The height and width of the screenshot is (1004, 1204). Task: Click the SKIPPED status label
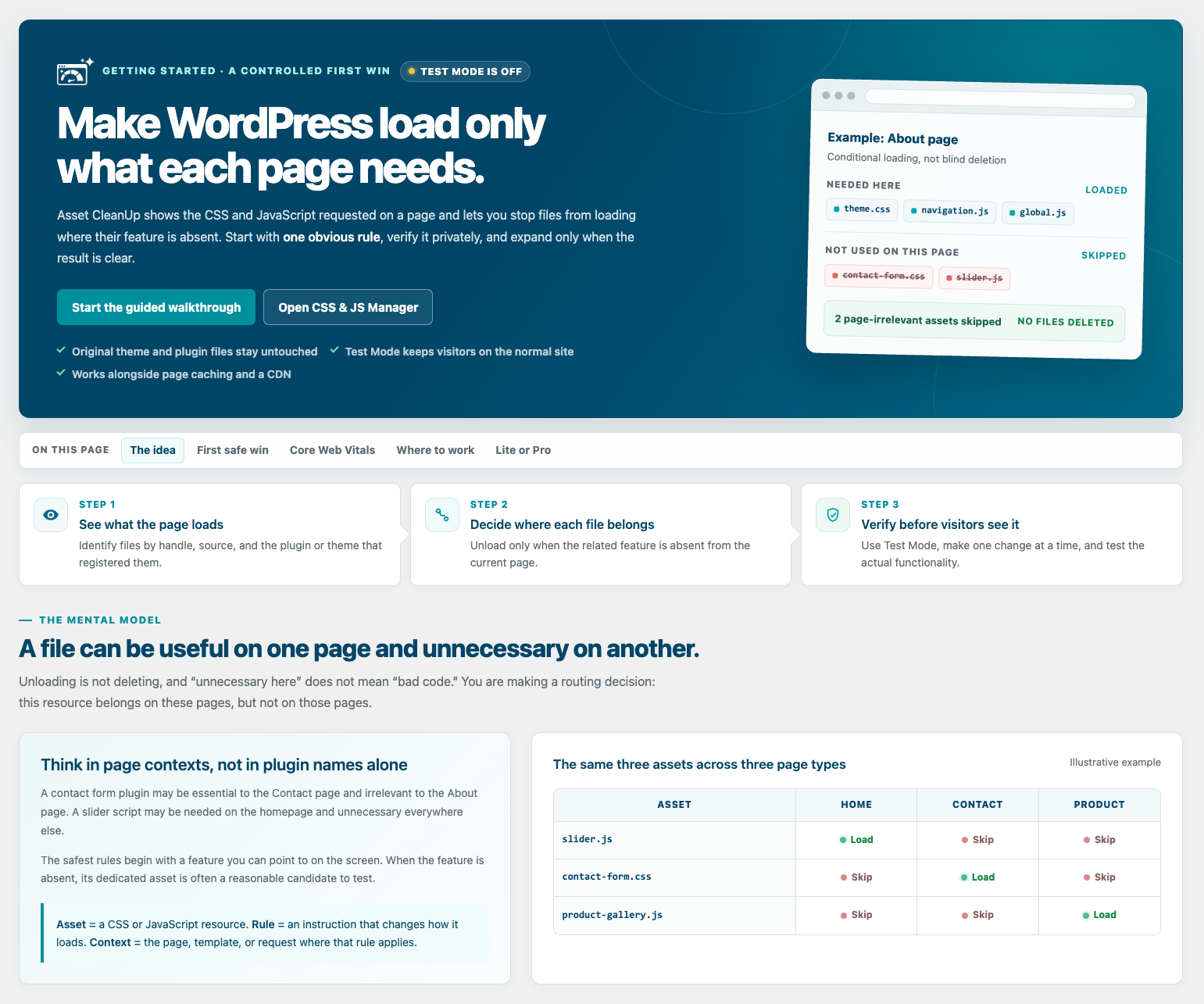point(1103,255)
